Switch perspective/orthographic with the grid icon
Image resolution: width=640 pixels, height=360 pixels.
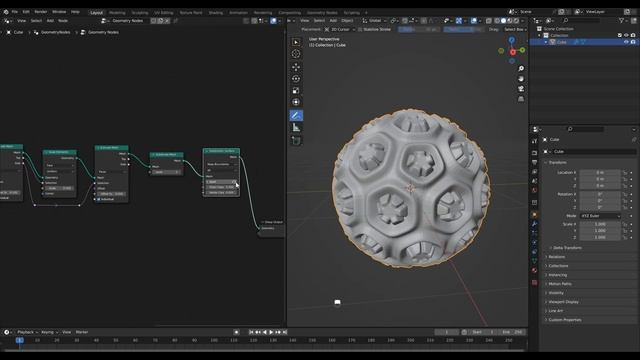coord(521,99)
